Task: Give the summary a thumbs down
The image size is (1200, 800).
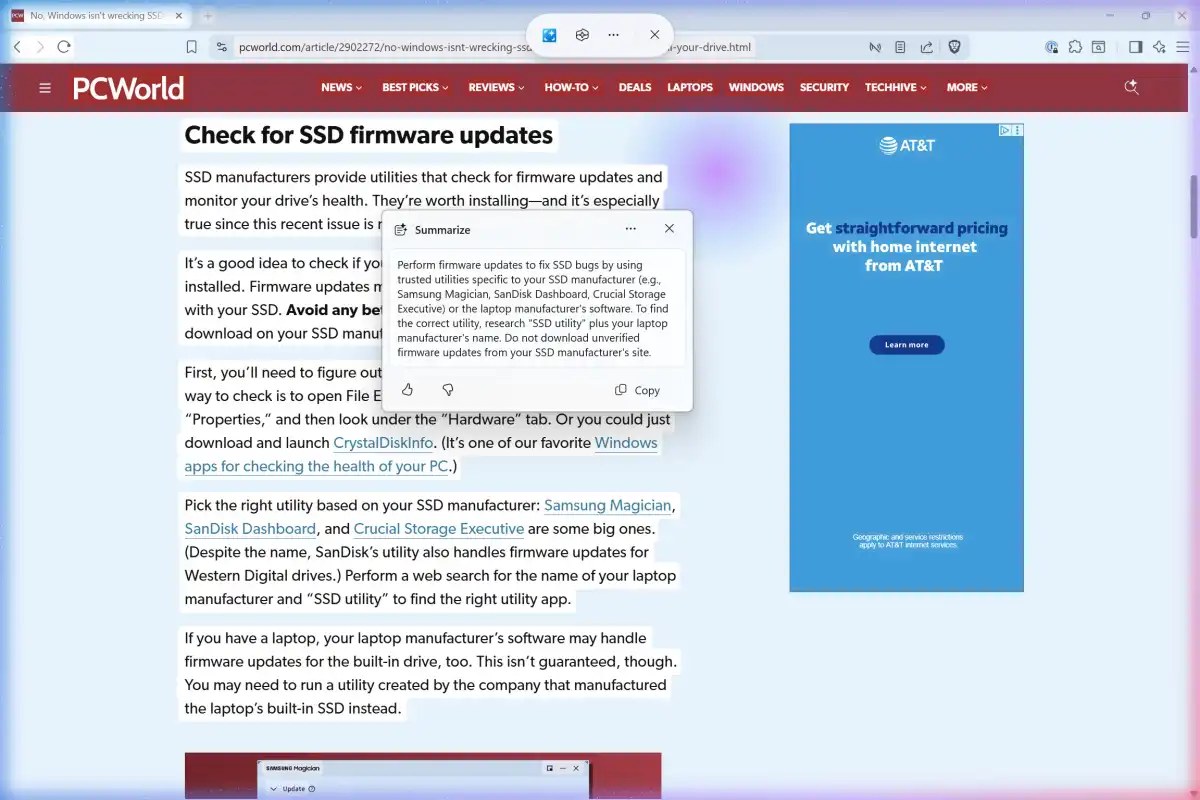Action: point(448,390)
